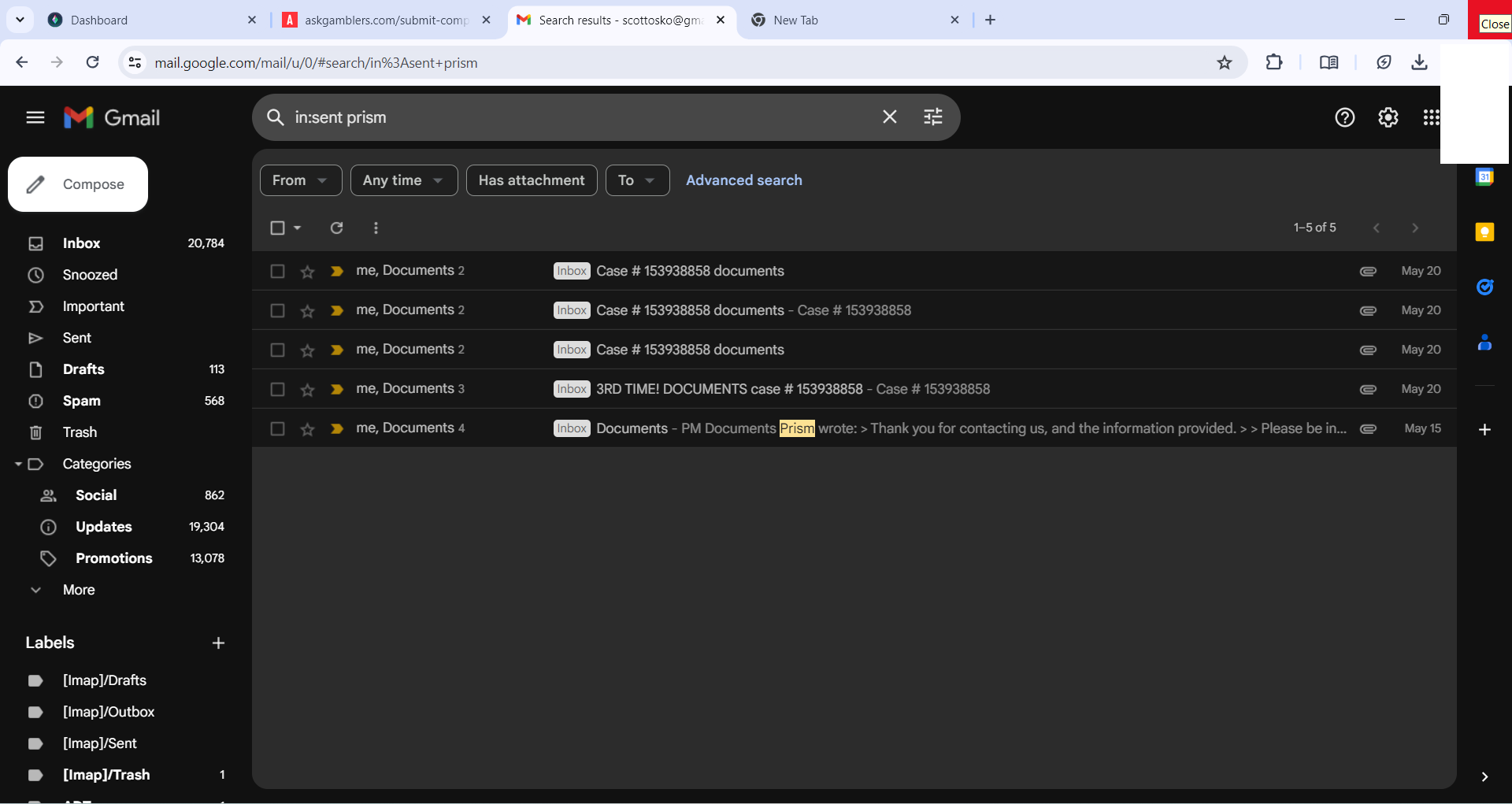Star the May 15 Documents email
This screenshot has height=804, width=1512.
[x=307, y=429]
